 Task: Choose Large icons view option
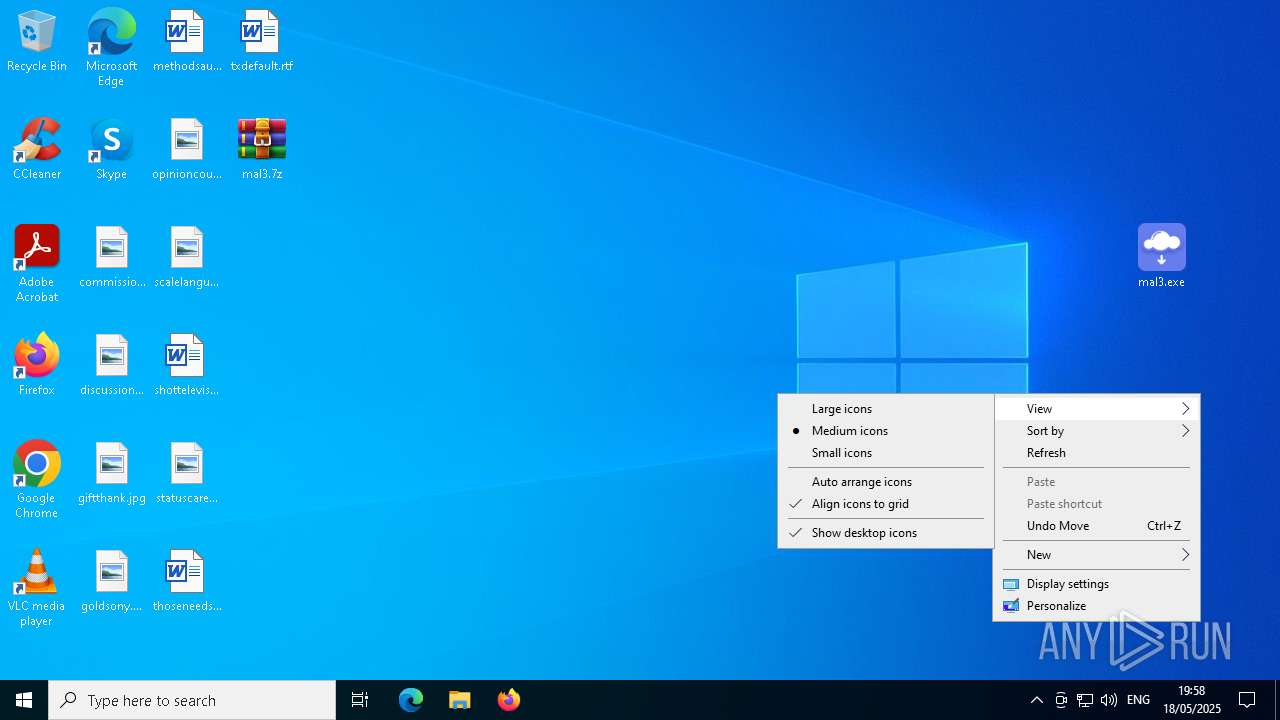[x=885, y=409]
